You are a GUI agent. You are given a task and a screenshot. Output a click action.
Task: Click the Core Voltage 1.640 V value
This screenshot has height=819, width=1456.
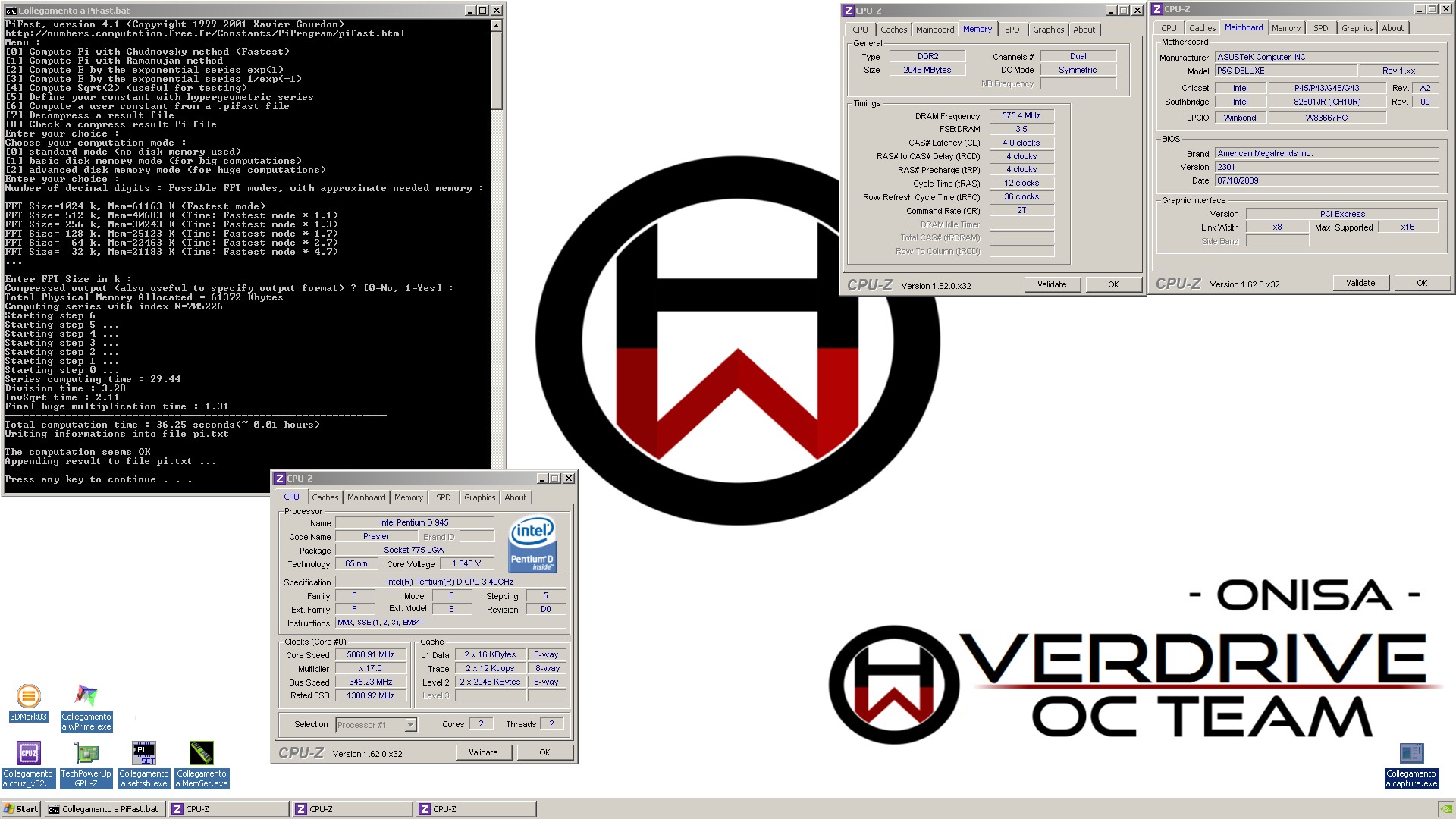pyautogui.click(x=466, y=564)
